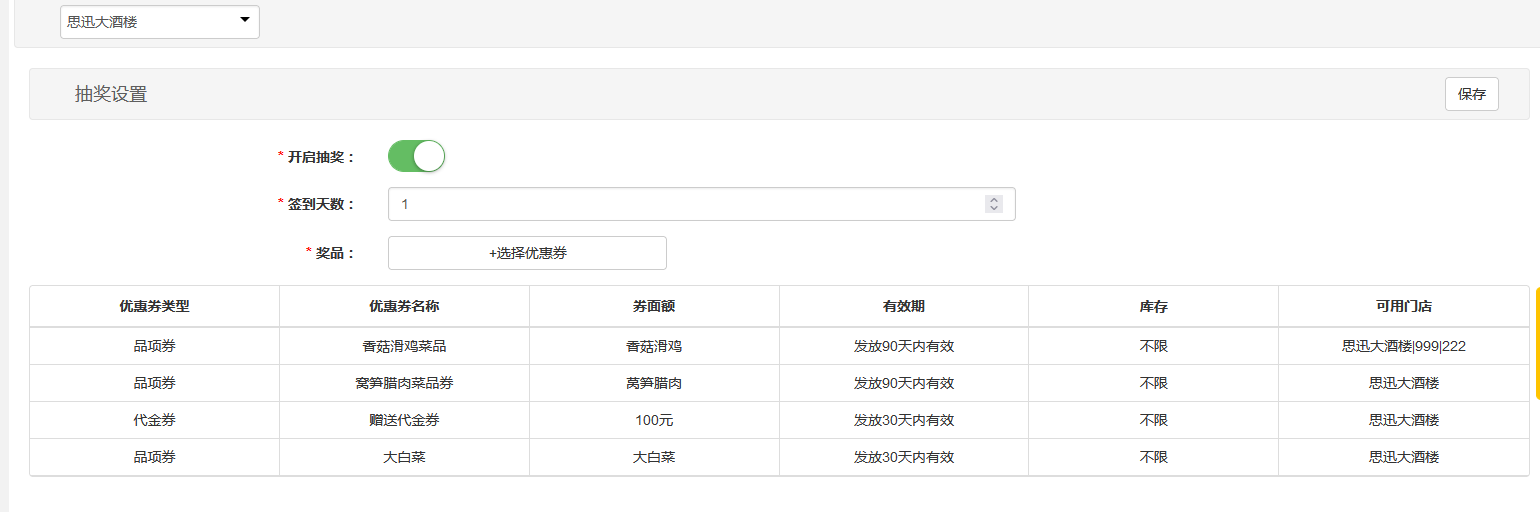Click the yellow tab on right edge
The height and width of the screenshot is (512, 1540).
point(1537,344)
